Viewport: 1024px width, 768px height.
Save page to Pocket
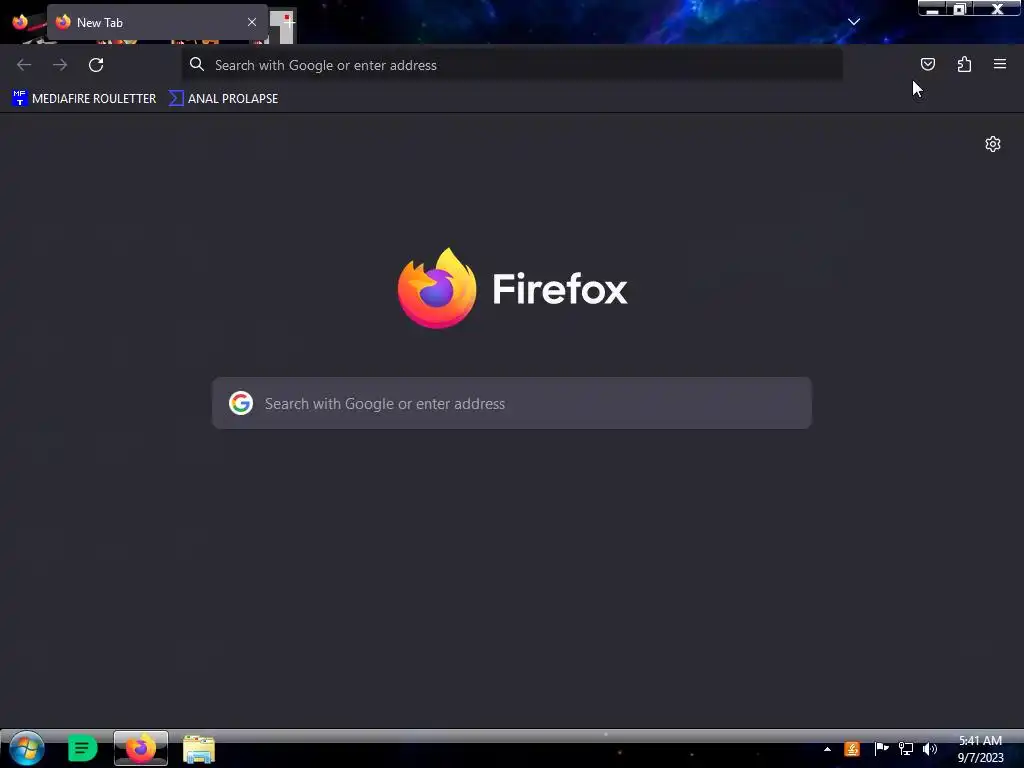pos(927,64)
